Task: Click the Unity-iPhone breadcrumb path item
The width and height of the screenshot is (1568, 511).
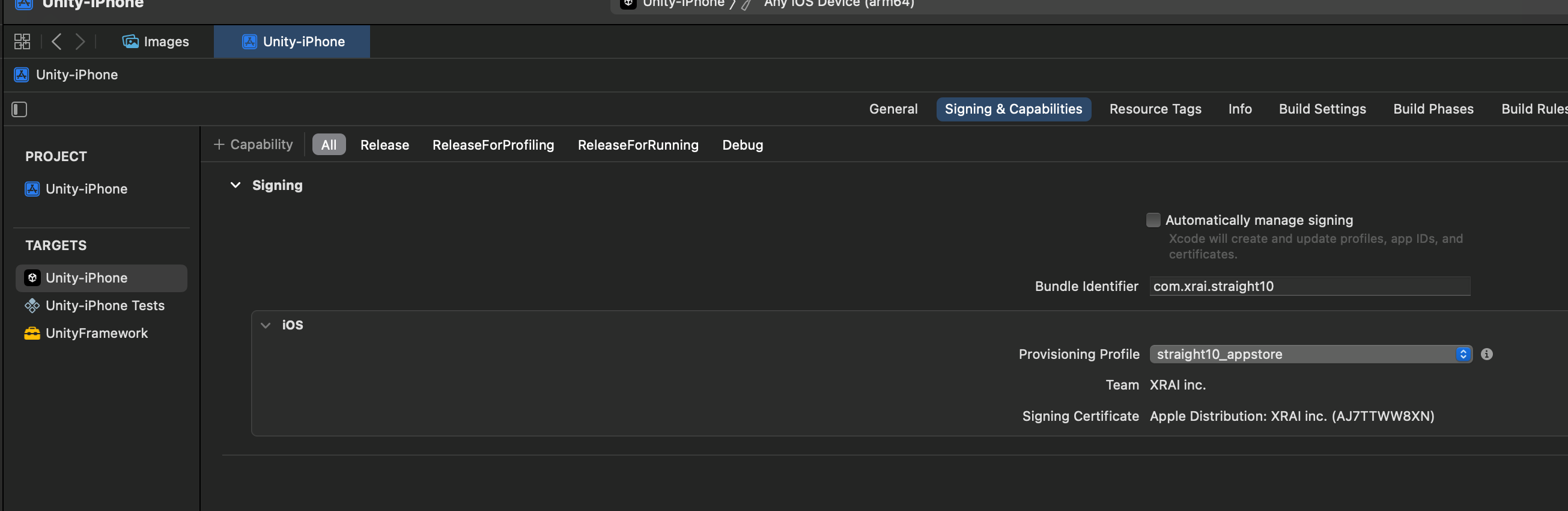Action: coord(65,75)
